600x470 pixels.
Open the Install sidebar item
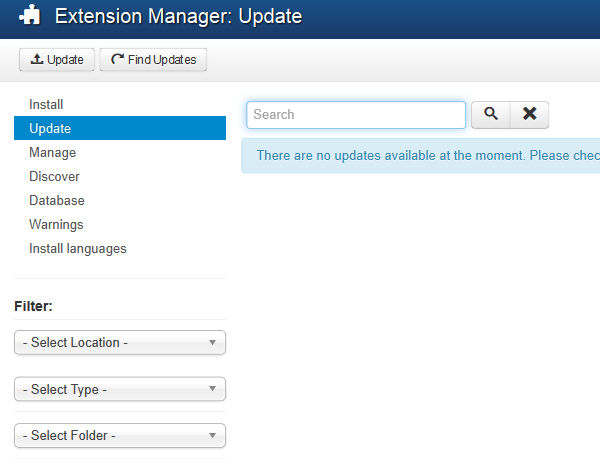pyautogui.click(x=46, y=104)
